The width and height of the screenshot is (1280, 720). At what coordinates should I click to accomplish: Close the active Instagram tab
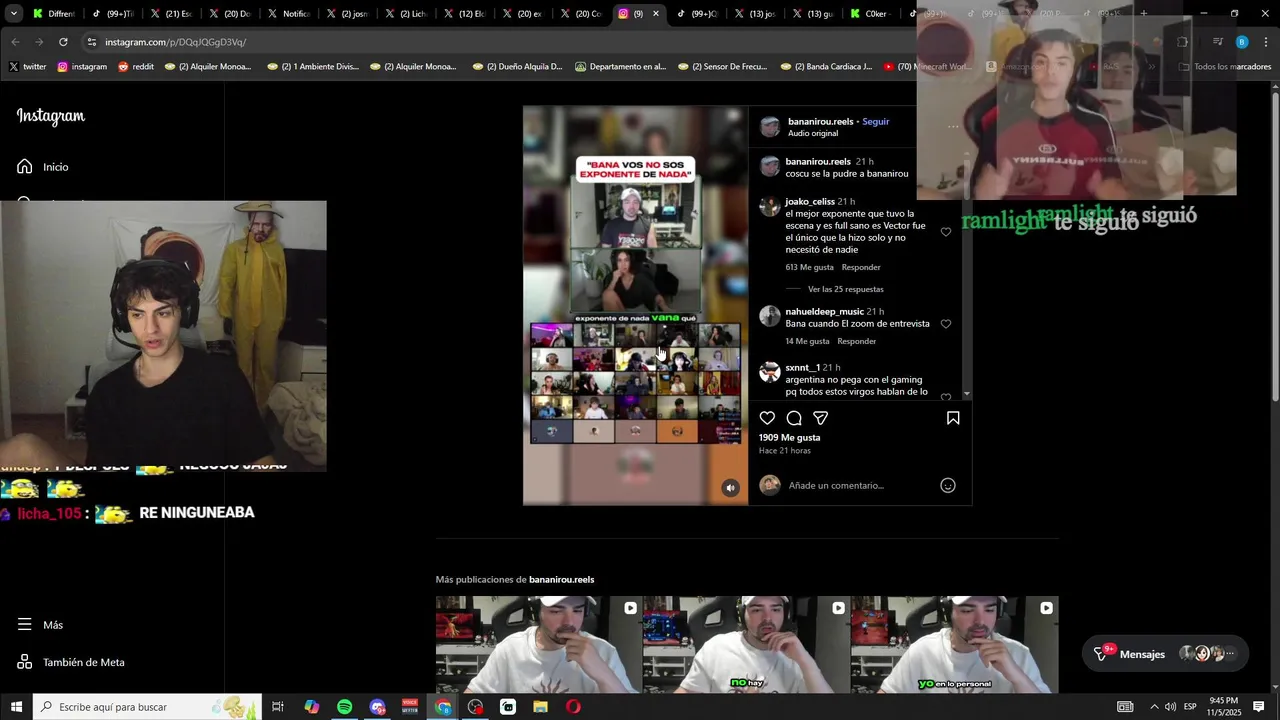[x=656, y=14]
